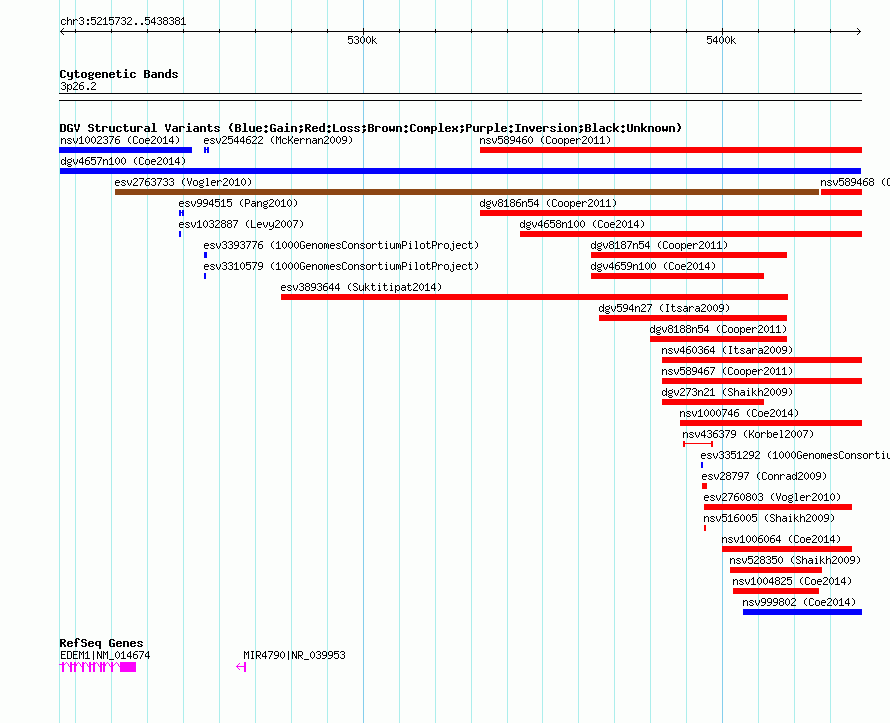This screenshot has height=723, width=890.
Task: Click esv3893644 (Suktitipat2014) label
Action: (x=361, y=287)
